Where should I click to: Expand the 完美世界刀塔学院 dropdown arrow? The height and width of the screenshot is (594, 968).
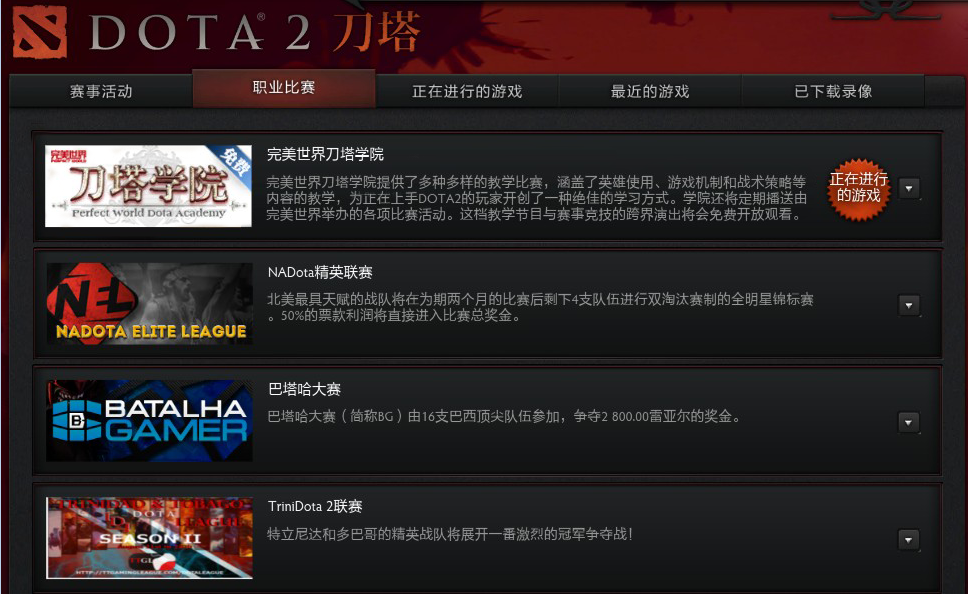click(909, 188)
